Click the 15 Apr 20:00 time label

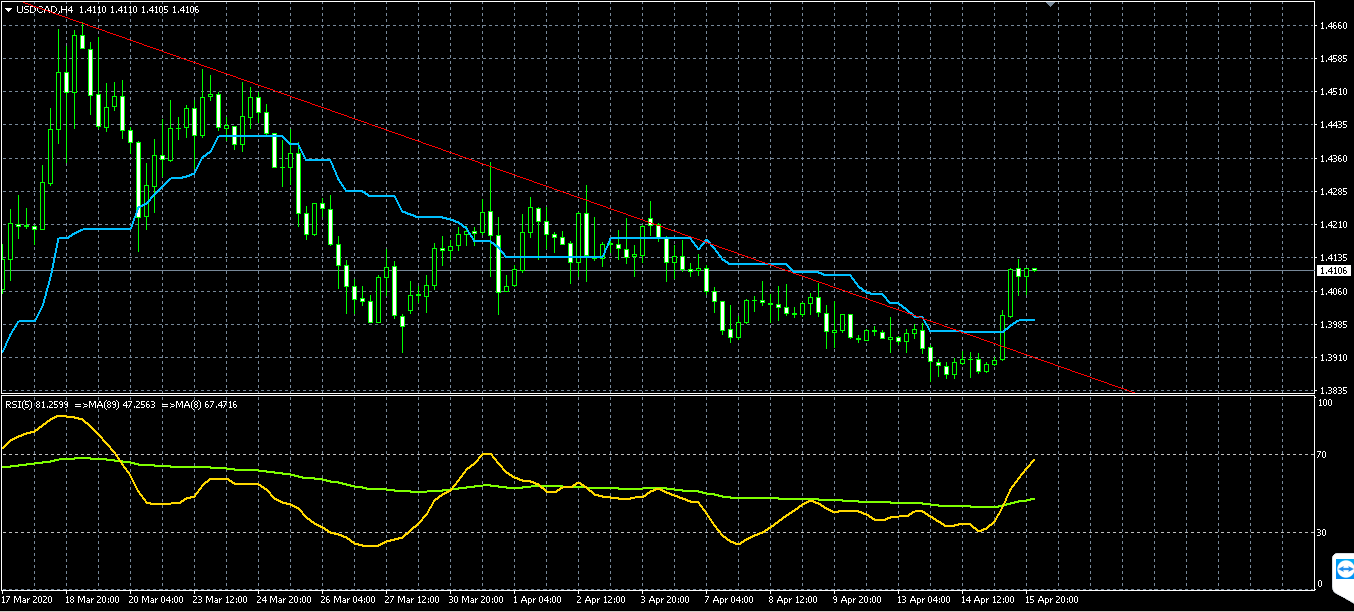(1053, 601)
